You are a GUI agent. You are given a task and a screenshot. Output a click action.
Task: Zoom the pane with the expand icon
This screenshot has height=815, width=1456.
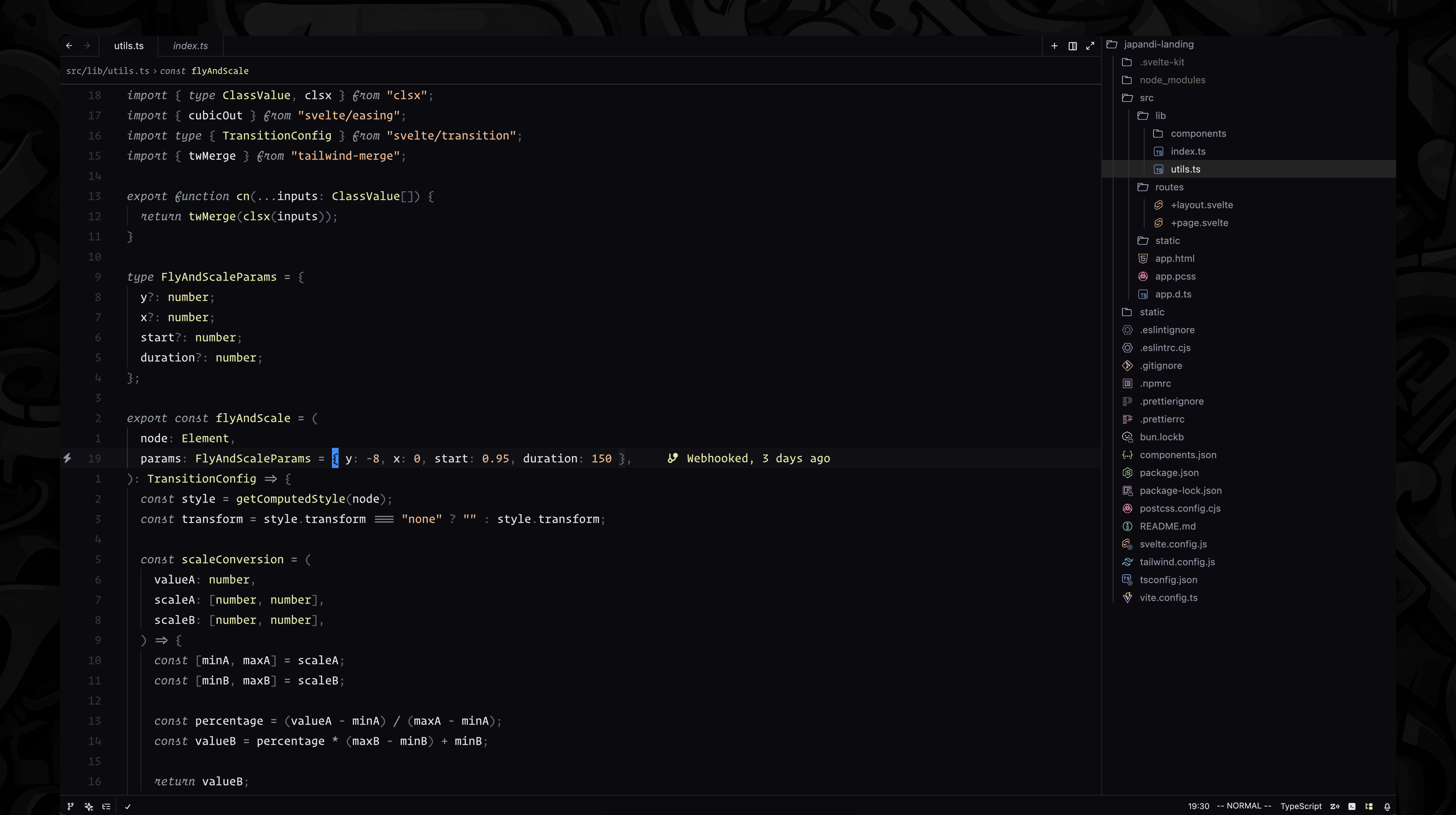pyautogui.click(x=1090, y=46)
